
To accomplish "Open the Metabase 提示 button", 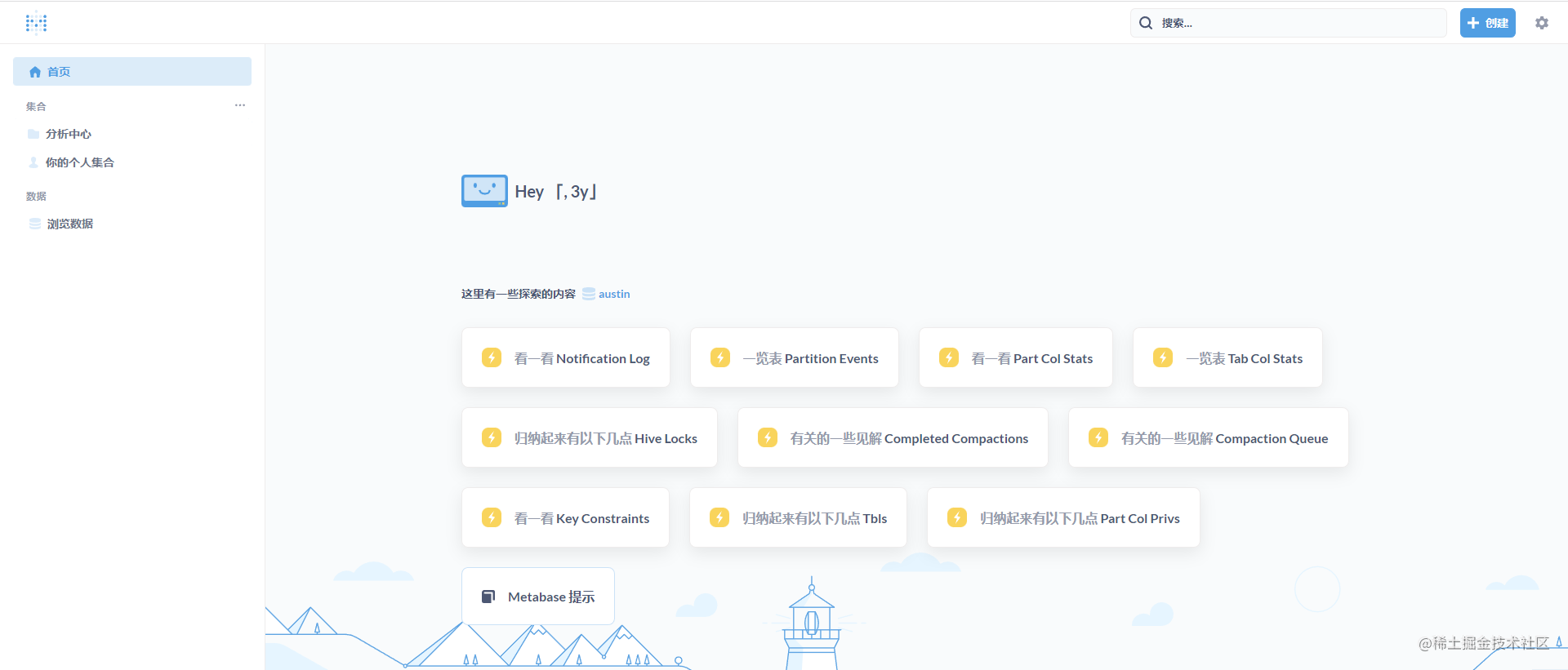I will [538, 597].
